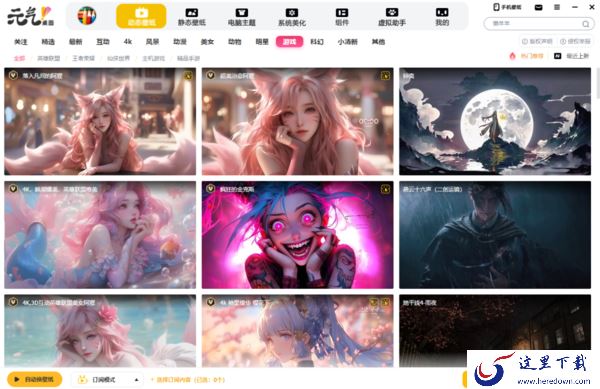Select the 动漫 category
Image resolution: width=600 pixels, height=389 pixels.
180,42
